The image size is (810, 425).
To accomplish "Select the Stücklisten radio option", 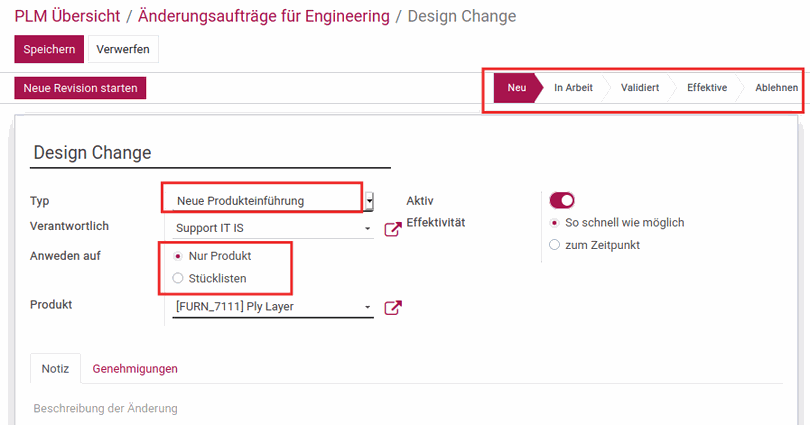I will [x=178, y=278].
